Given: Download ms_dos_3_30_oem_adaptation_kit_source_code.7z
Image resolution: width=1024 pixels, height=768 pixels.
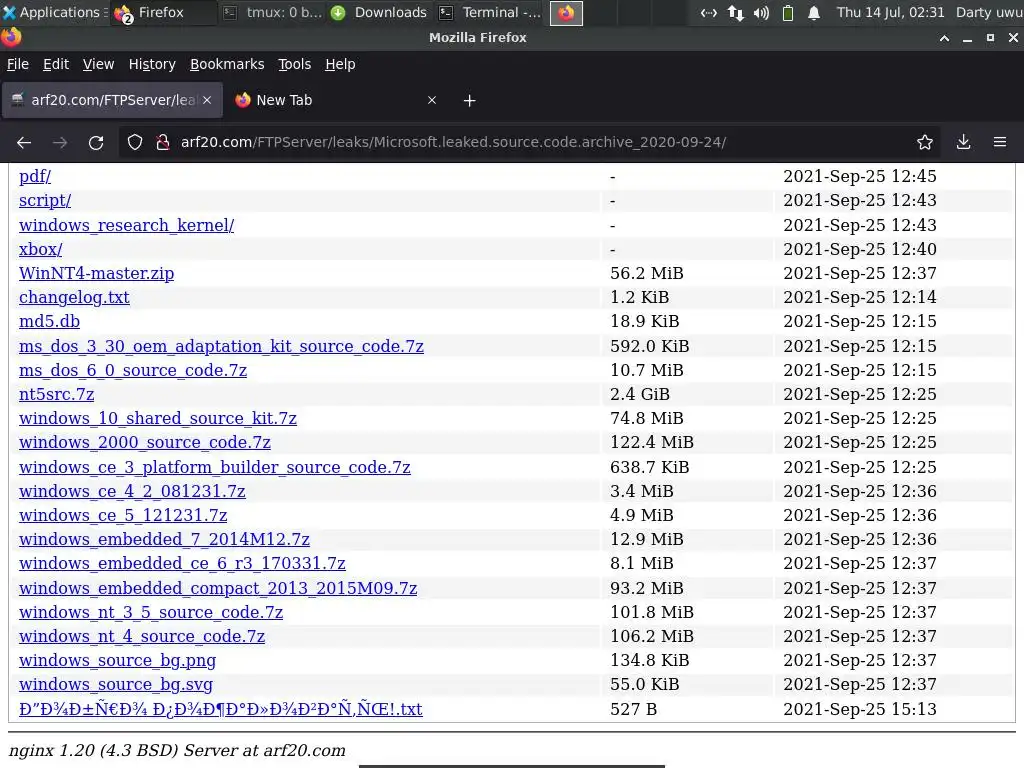Looking at the screenshot, I should pos(221,346).
